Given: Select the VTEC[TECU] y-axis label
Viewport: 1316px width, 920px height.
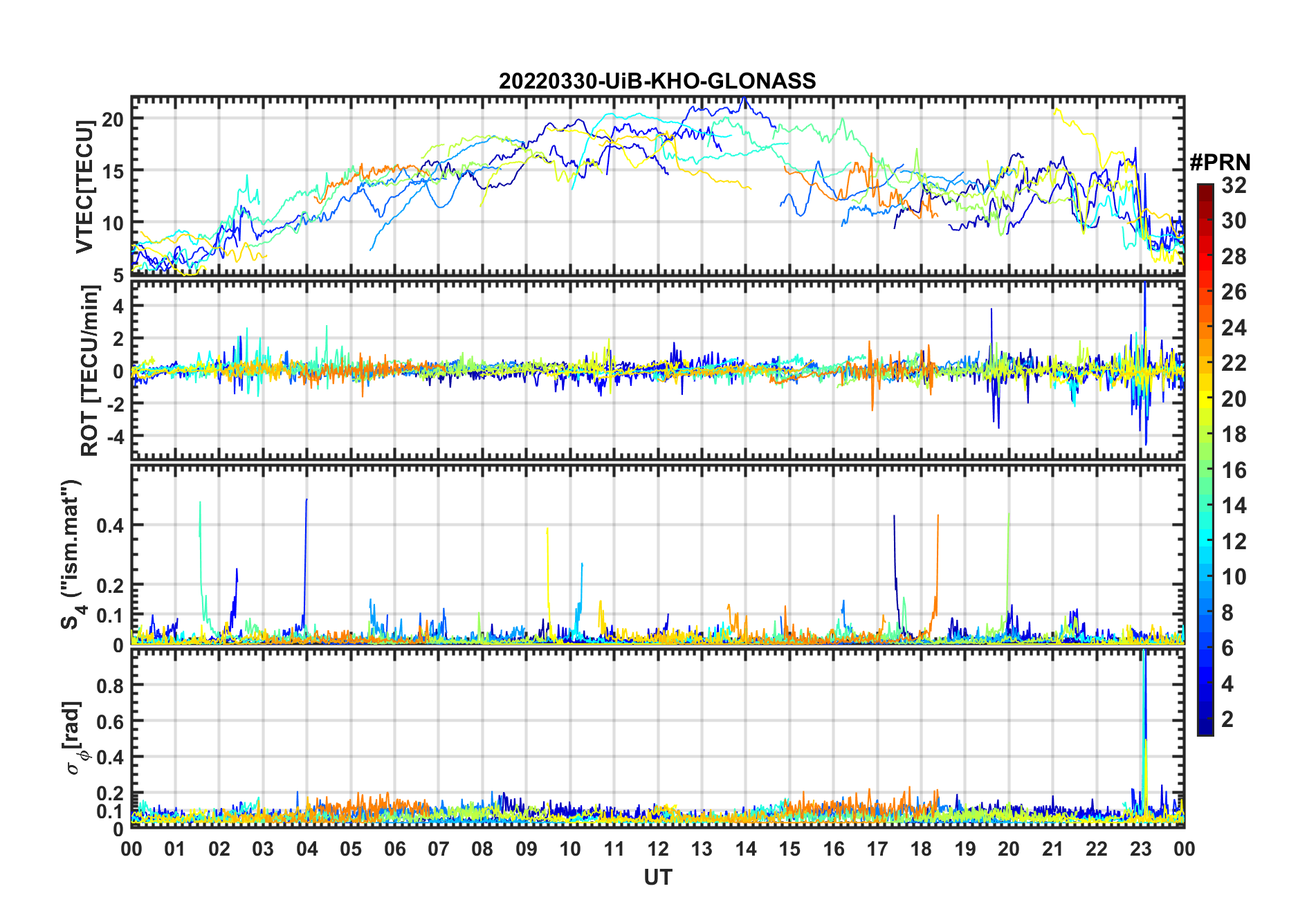Looking at the screenshot, I should [x=84, y=187].
